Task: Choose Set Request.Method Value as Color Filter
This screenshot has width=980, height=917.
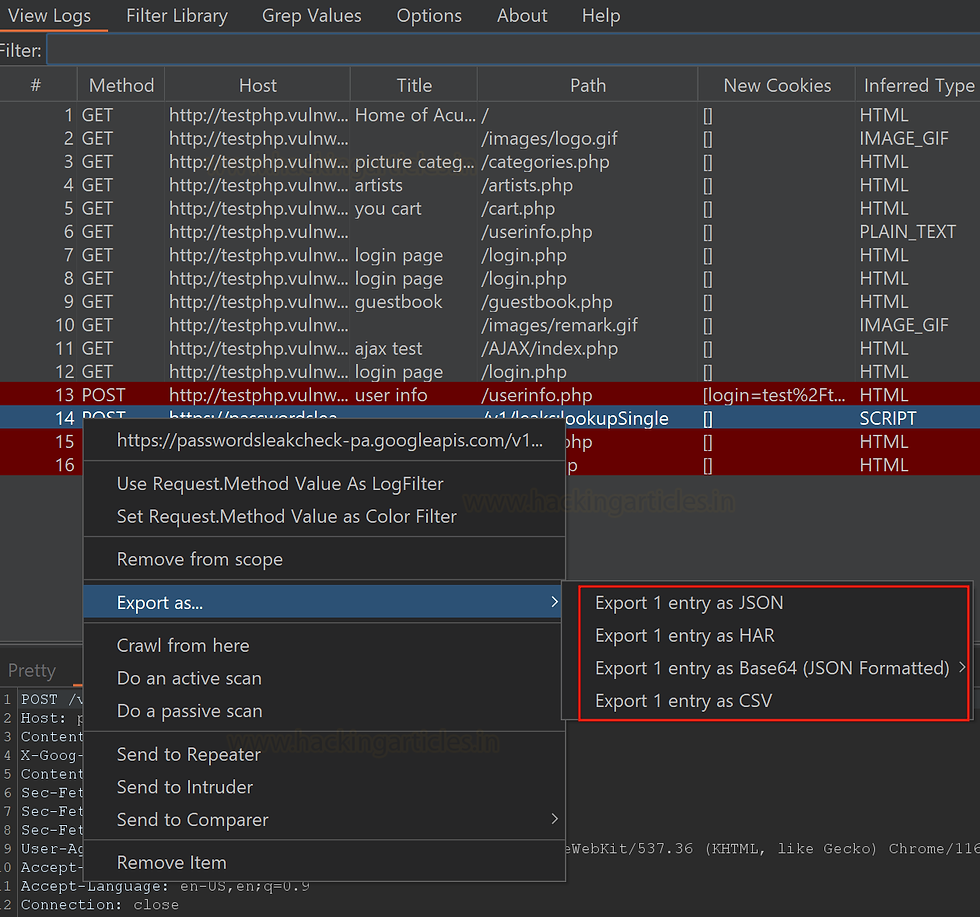Action: tap(324, 516)
